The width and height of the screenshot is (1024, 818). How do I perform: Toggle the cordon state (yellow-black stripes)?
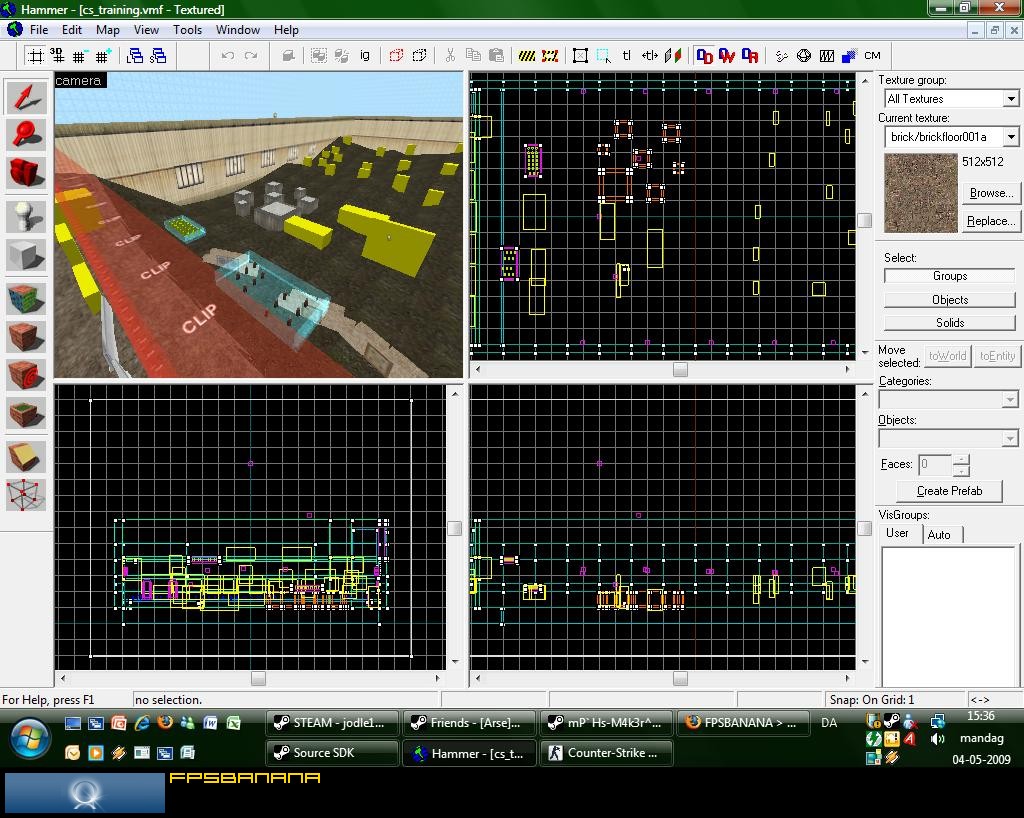coord(527,56)
